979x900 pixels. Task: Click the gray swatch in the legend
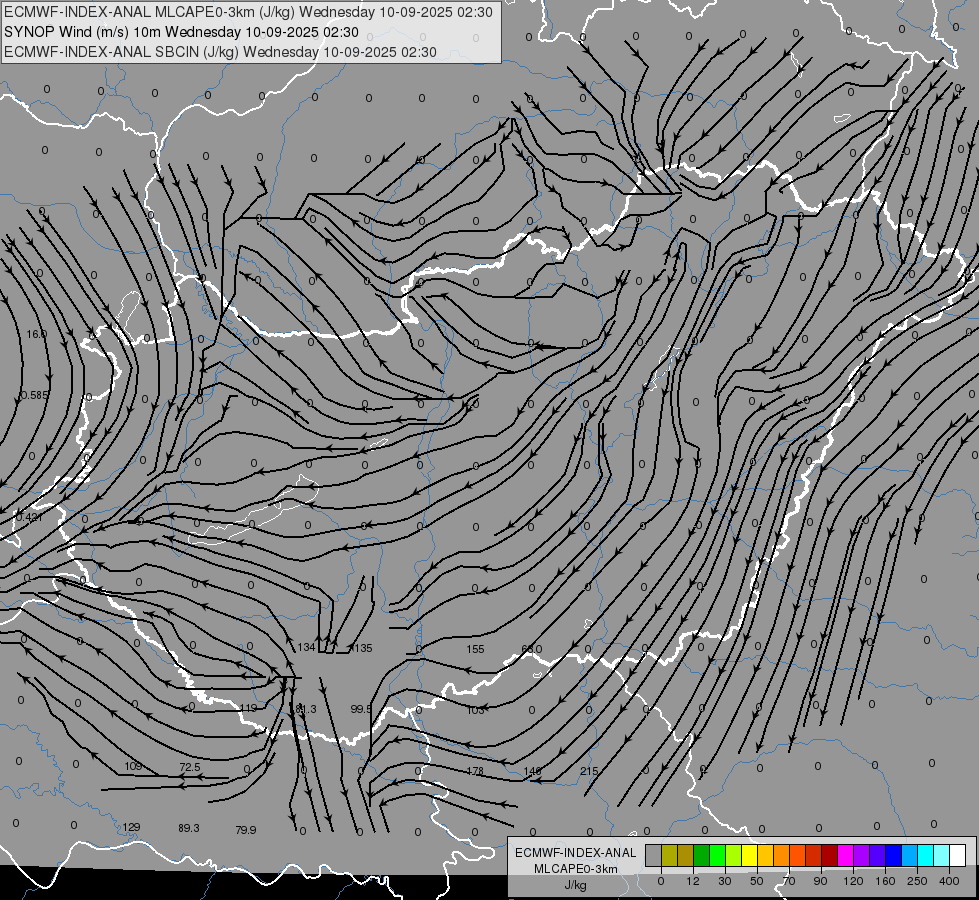654,855
